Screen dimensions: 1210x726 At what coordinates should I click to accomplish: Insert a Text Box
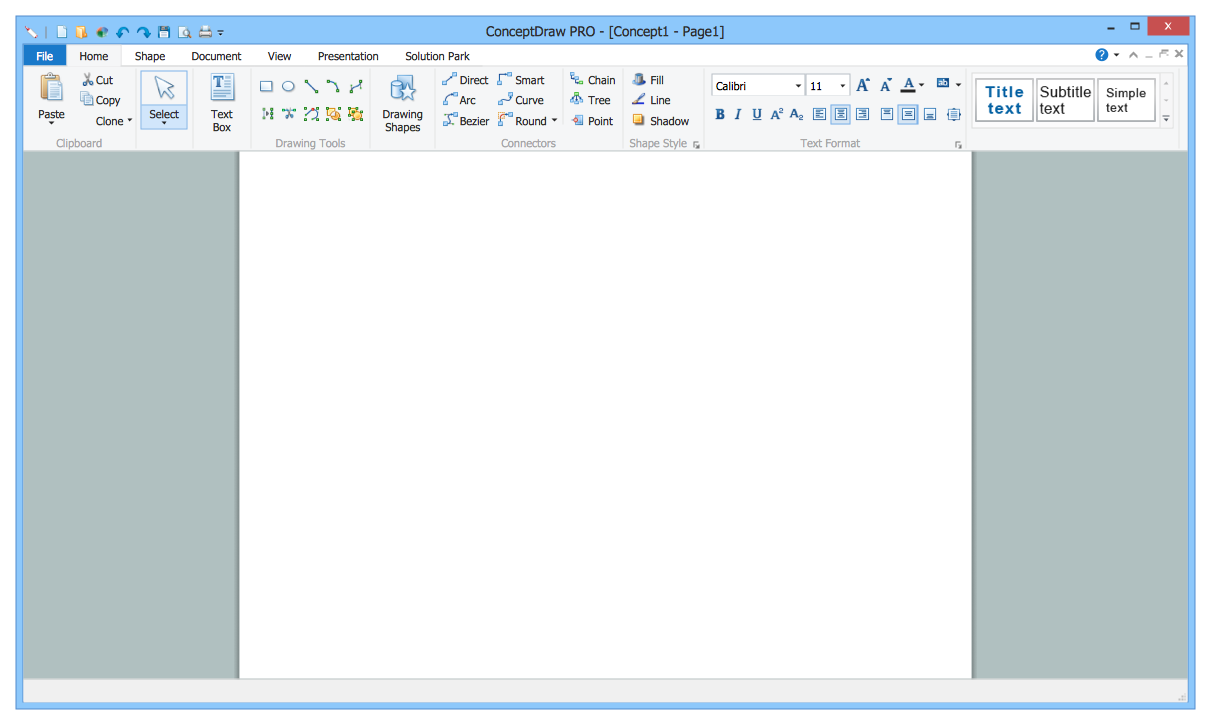click(222, 104)
